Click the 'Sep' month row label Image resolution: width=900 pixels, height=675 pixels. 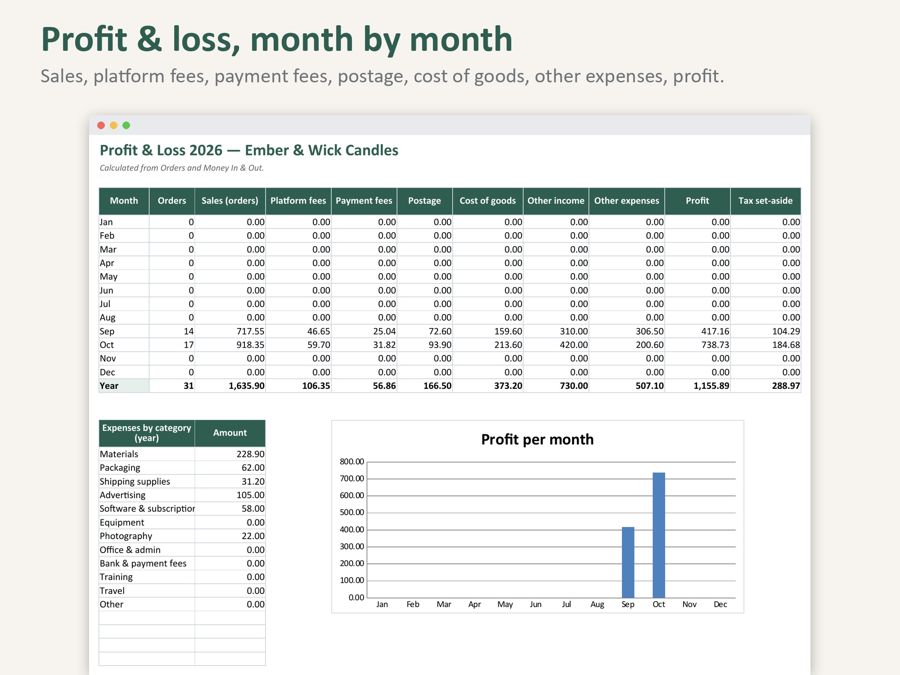tap(124, 331)
